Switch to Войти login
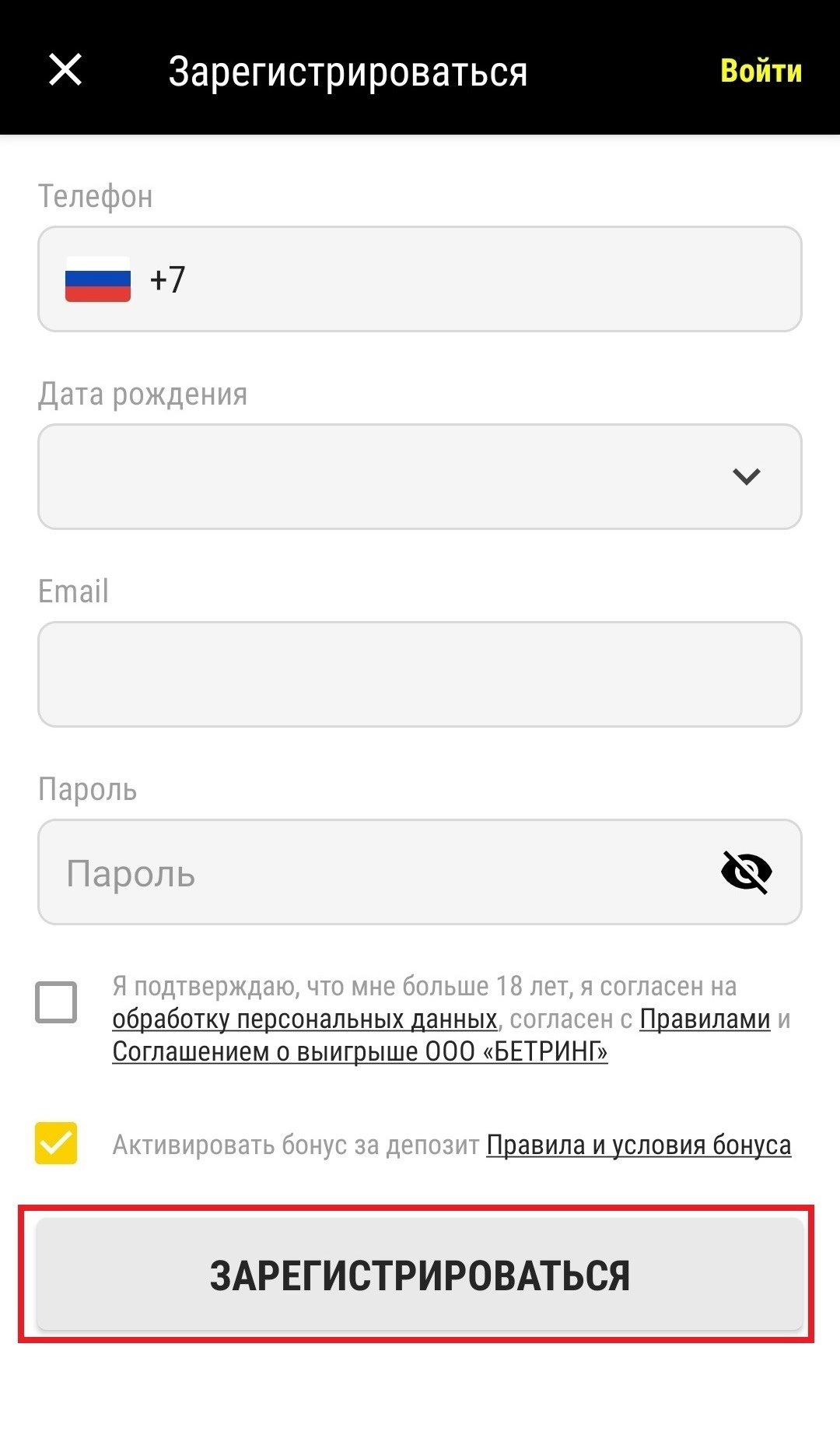This screenshot has width=840, height=1442. coord(761,71)
